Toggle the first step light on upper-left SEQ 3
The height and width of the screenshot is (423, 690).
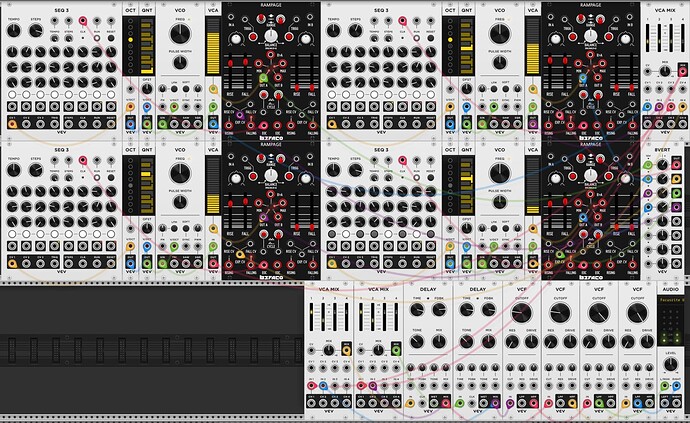[x=12, y=95]
